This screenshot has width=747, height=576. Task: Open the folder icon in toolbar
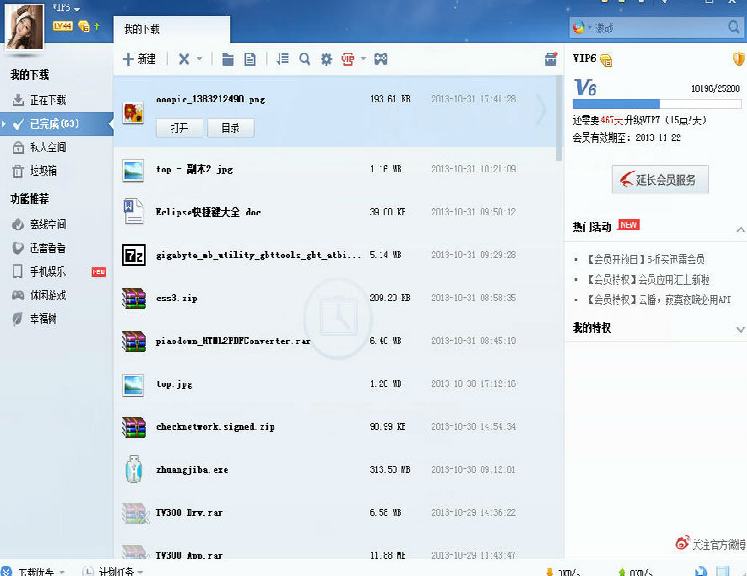(x=228, y=60)
